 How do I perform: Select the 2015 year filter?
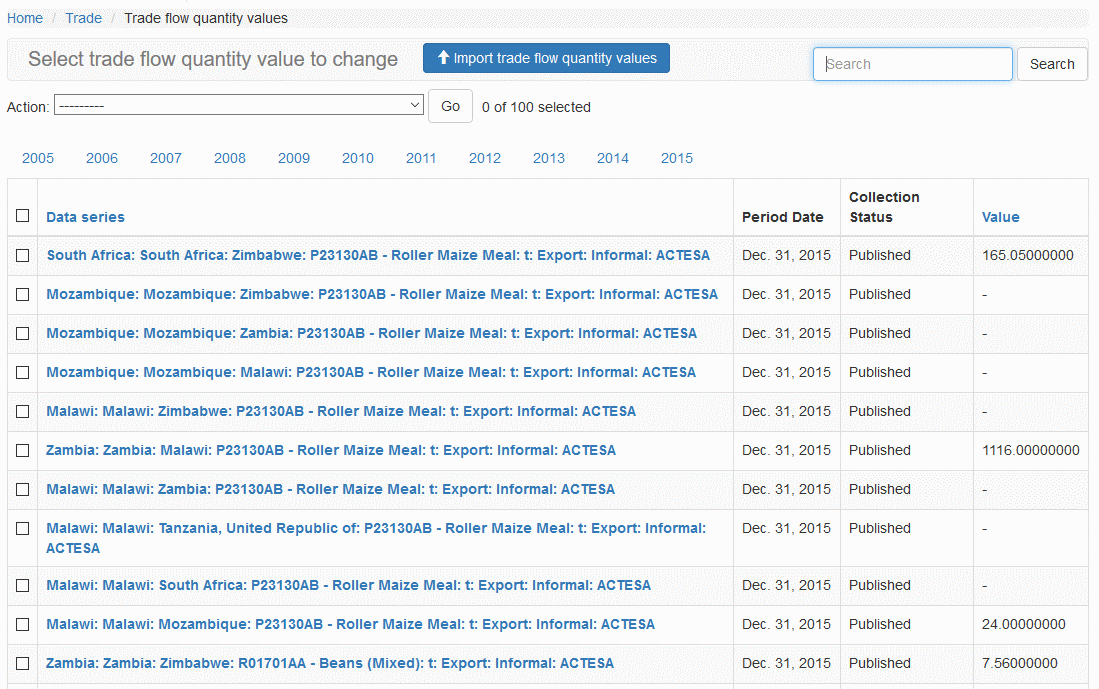pyautogui.click(x=676, y=158)
